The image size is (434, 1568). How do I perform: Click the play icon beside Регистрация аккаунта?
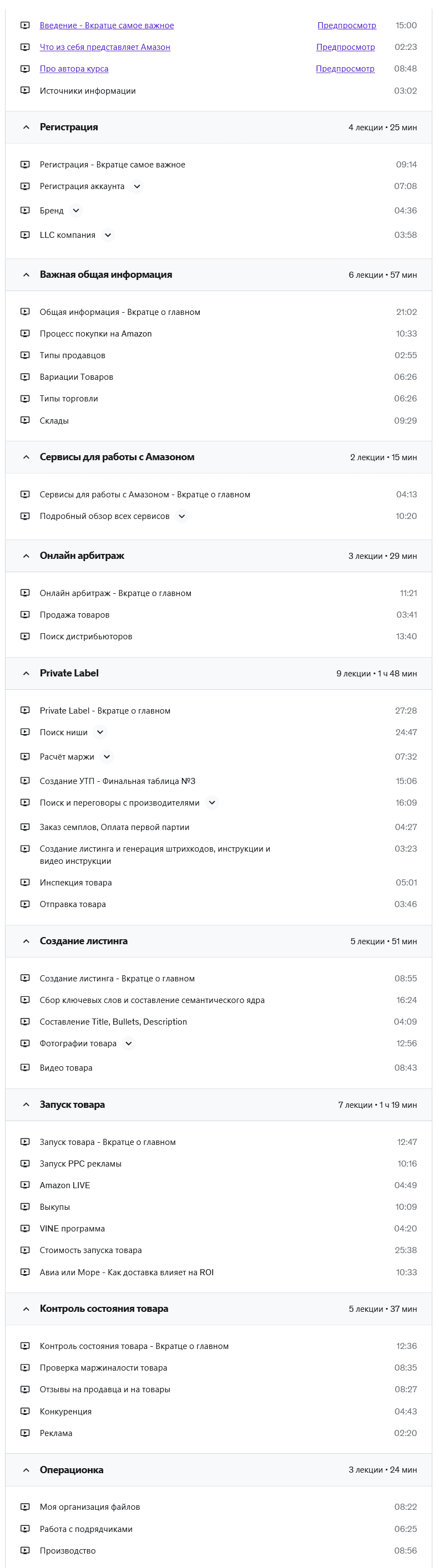[x=24, y=187]
